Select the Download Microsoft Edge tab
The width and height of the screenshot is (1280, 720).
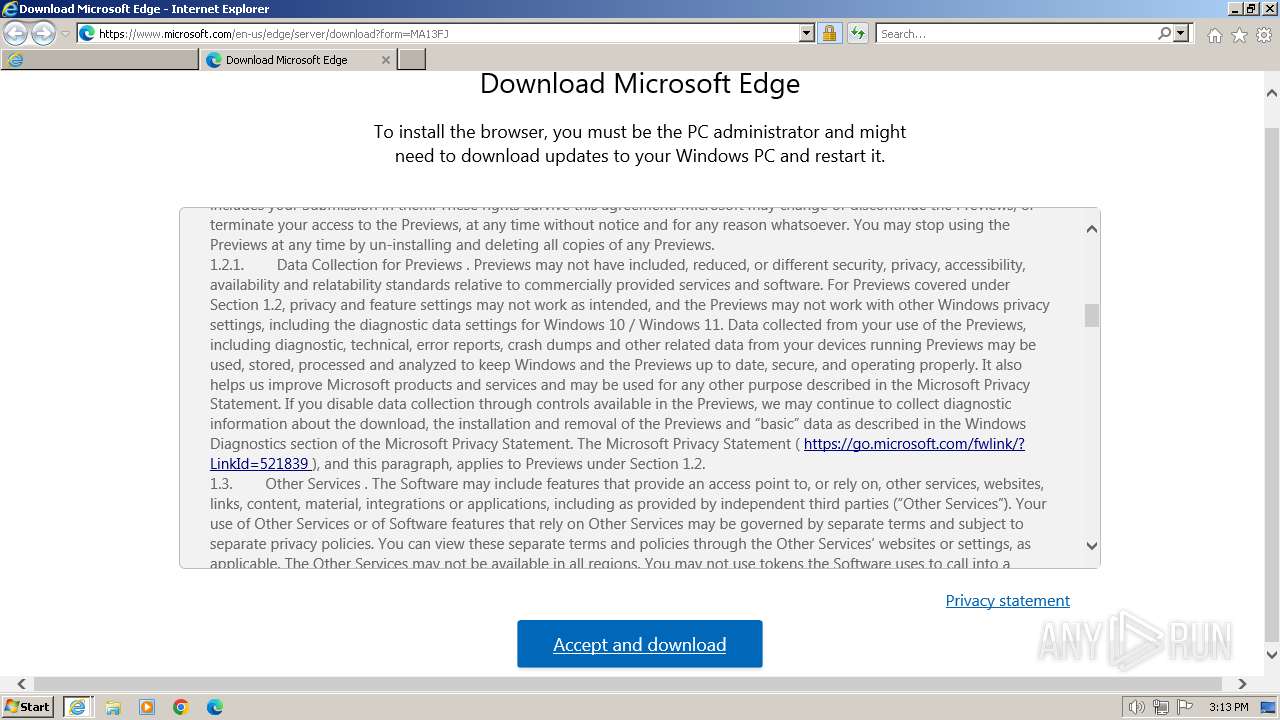click(x=287, y=60)
